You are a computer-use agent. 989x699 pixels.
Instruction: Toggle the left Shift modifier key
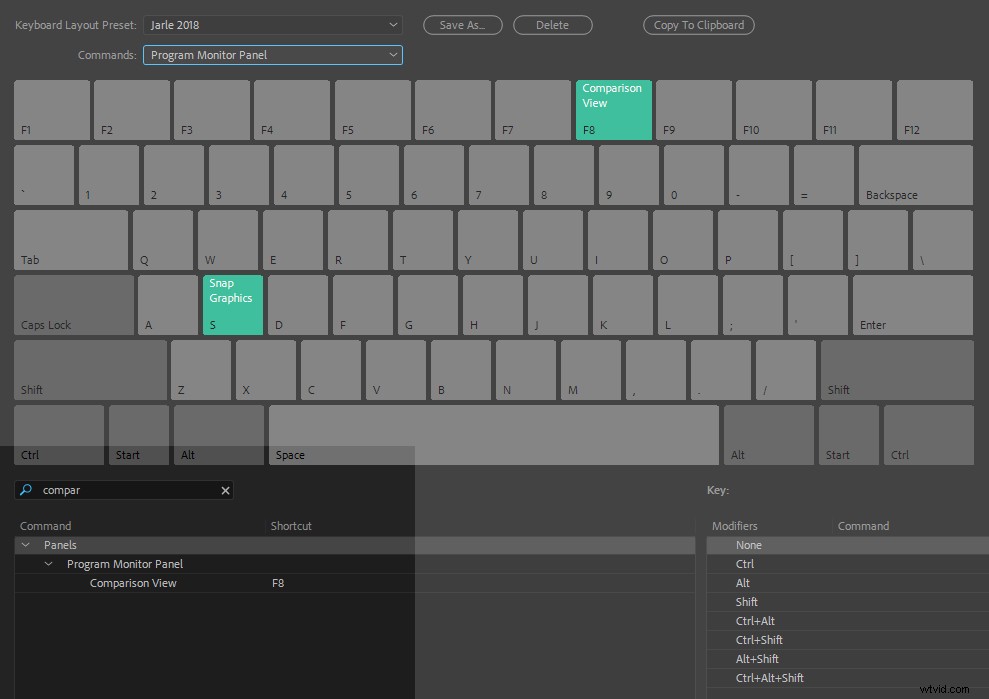[90, 370]
